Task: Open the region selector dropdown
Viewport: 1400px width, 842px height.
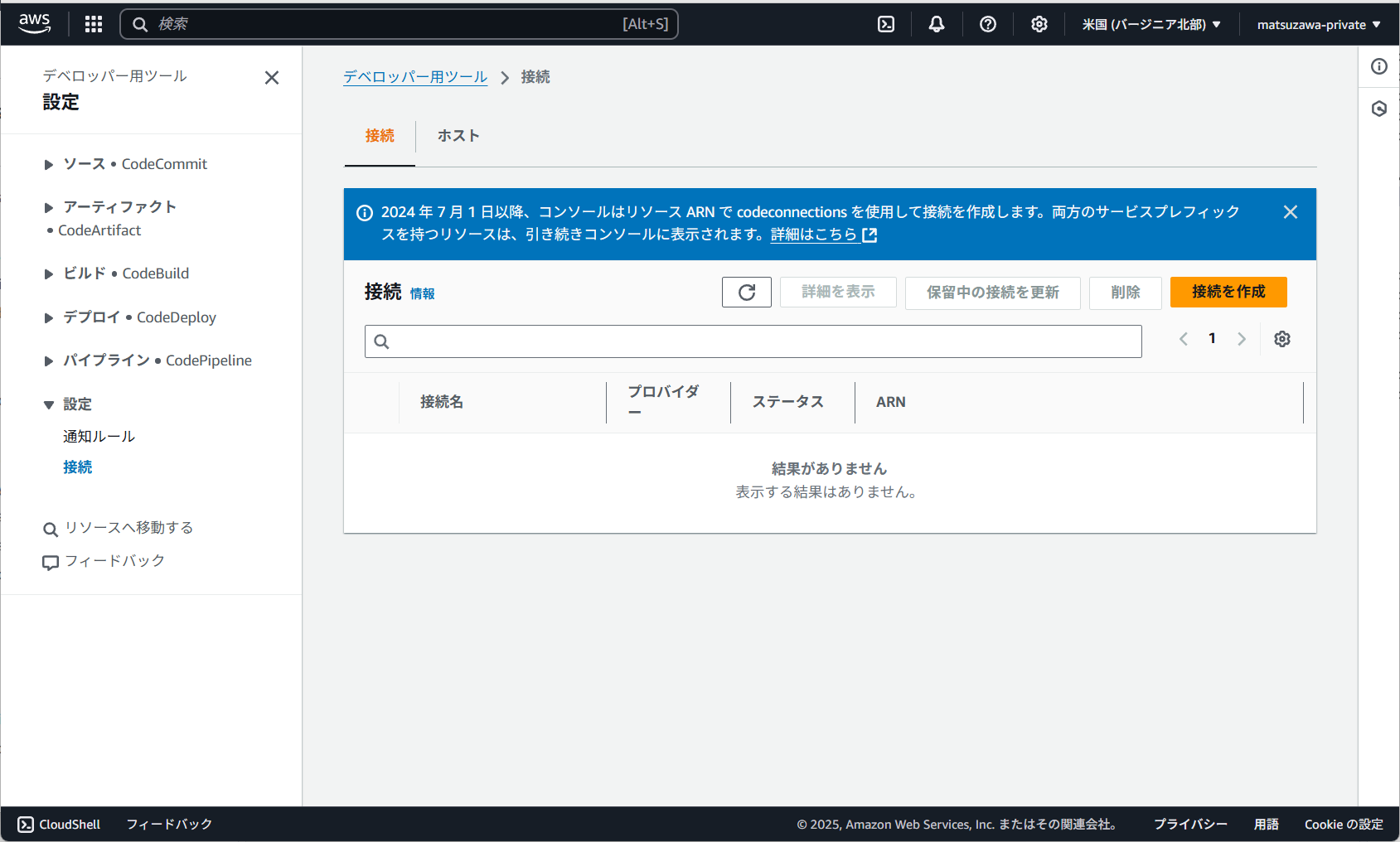Action: [1152, 24]
